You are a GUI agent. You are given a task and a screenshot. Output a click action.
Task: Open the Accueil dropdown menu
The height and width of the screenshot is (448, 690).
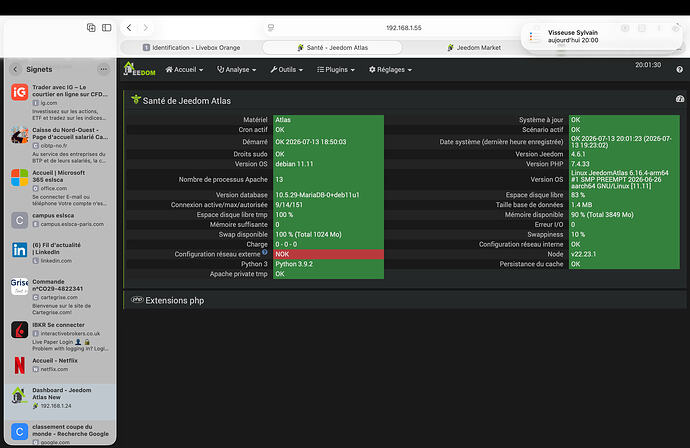point(184,70)
